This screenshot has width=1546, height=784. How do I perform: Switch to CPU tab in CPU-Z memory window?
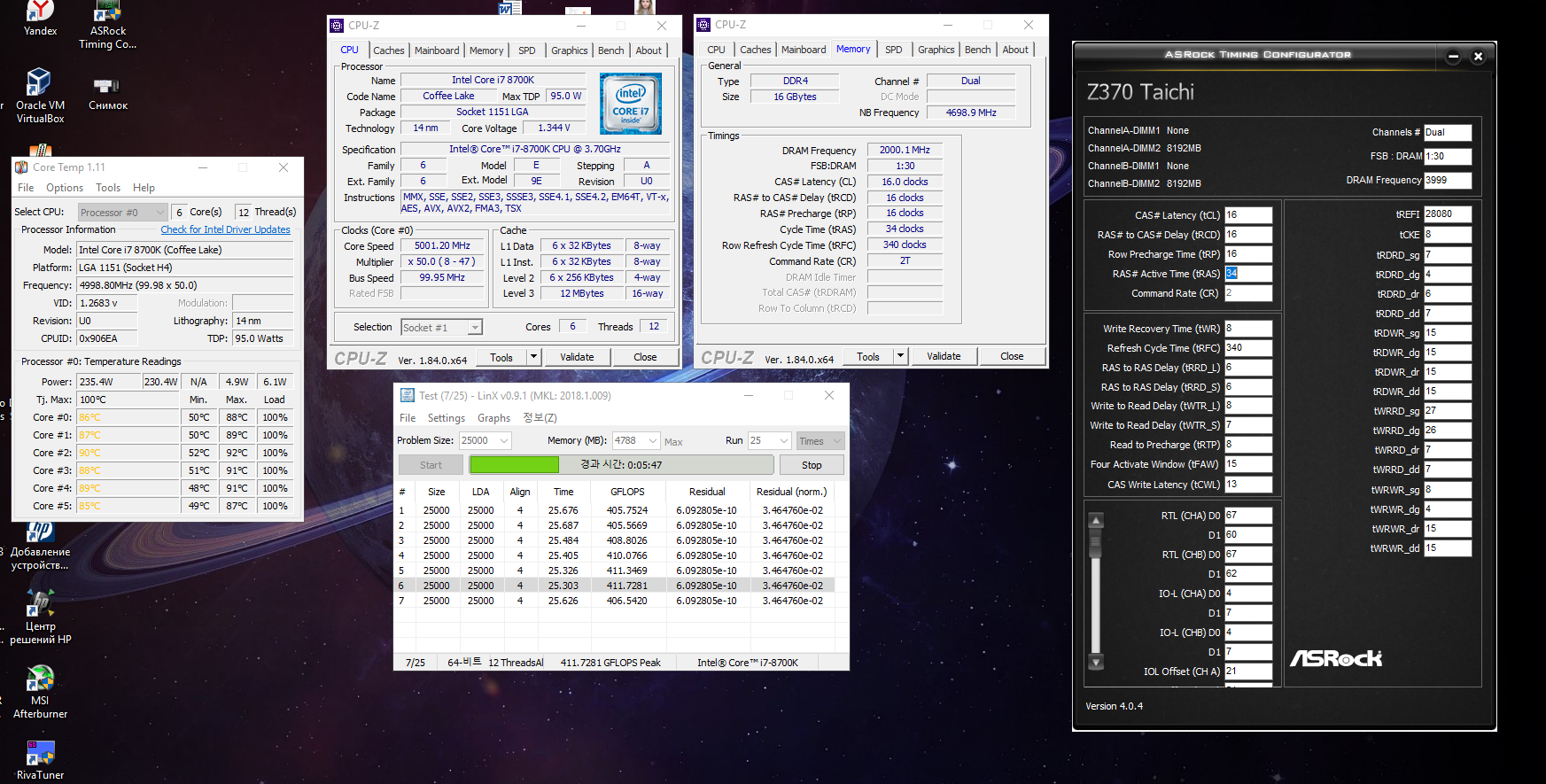click(716, 50)
